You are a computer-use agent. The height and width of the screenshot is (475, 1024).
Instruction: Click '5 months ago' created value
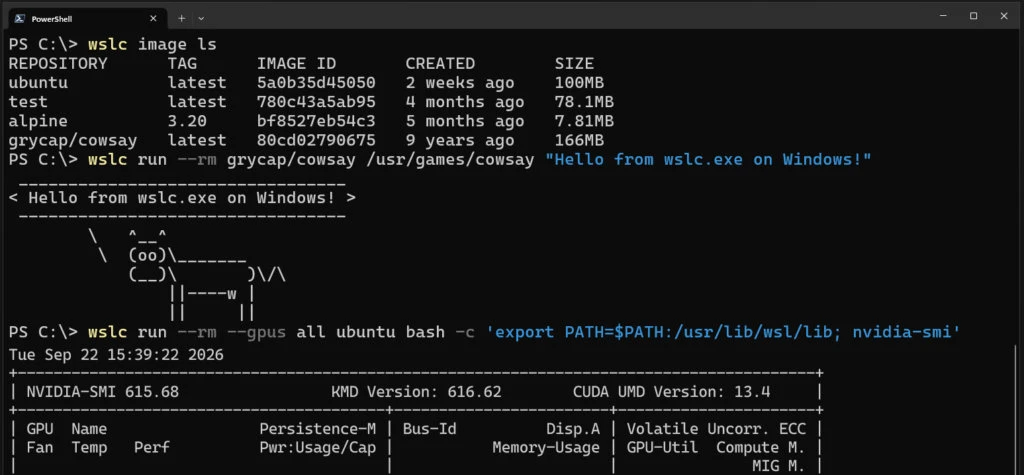[465, 122]
